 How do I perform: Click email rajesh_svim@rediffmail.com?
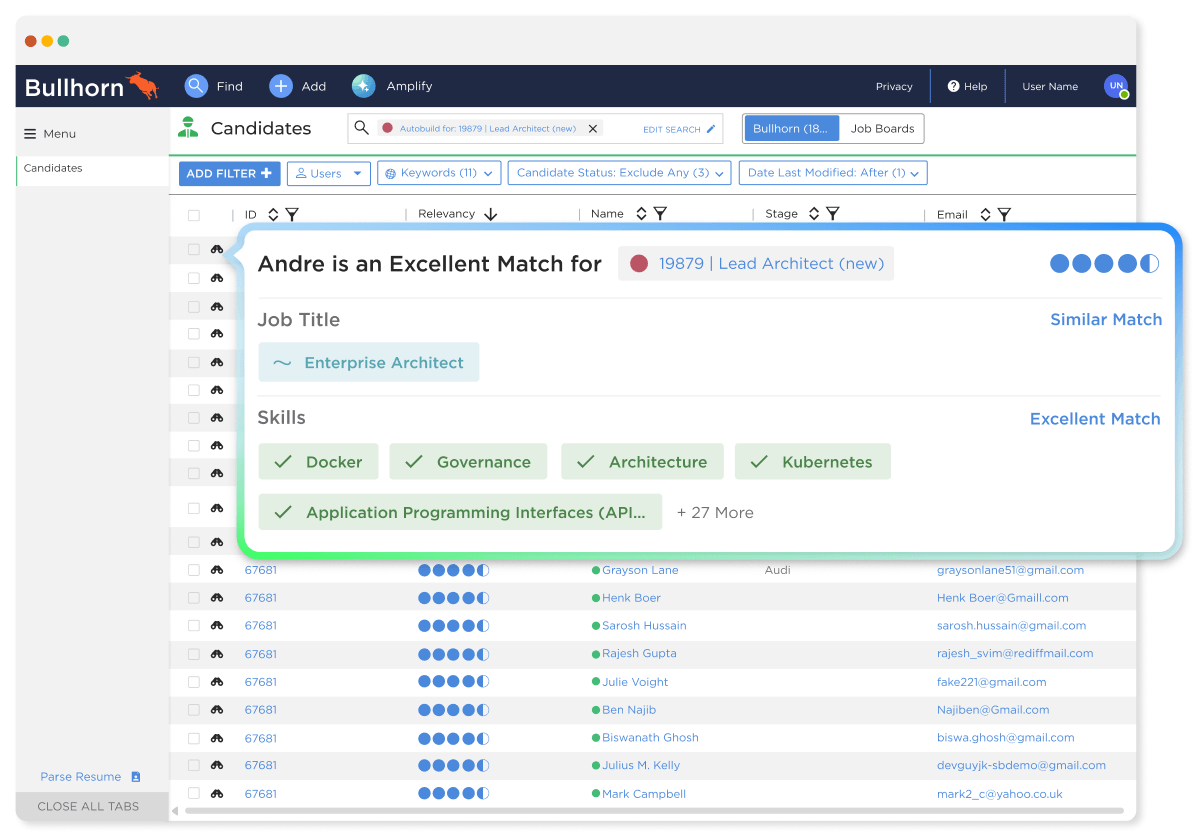click(1015, 654)
